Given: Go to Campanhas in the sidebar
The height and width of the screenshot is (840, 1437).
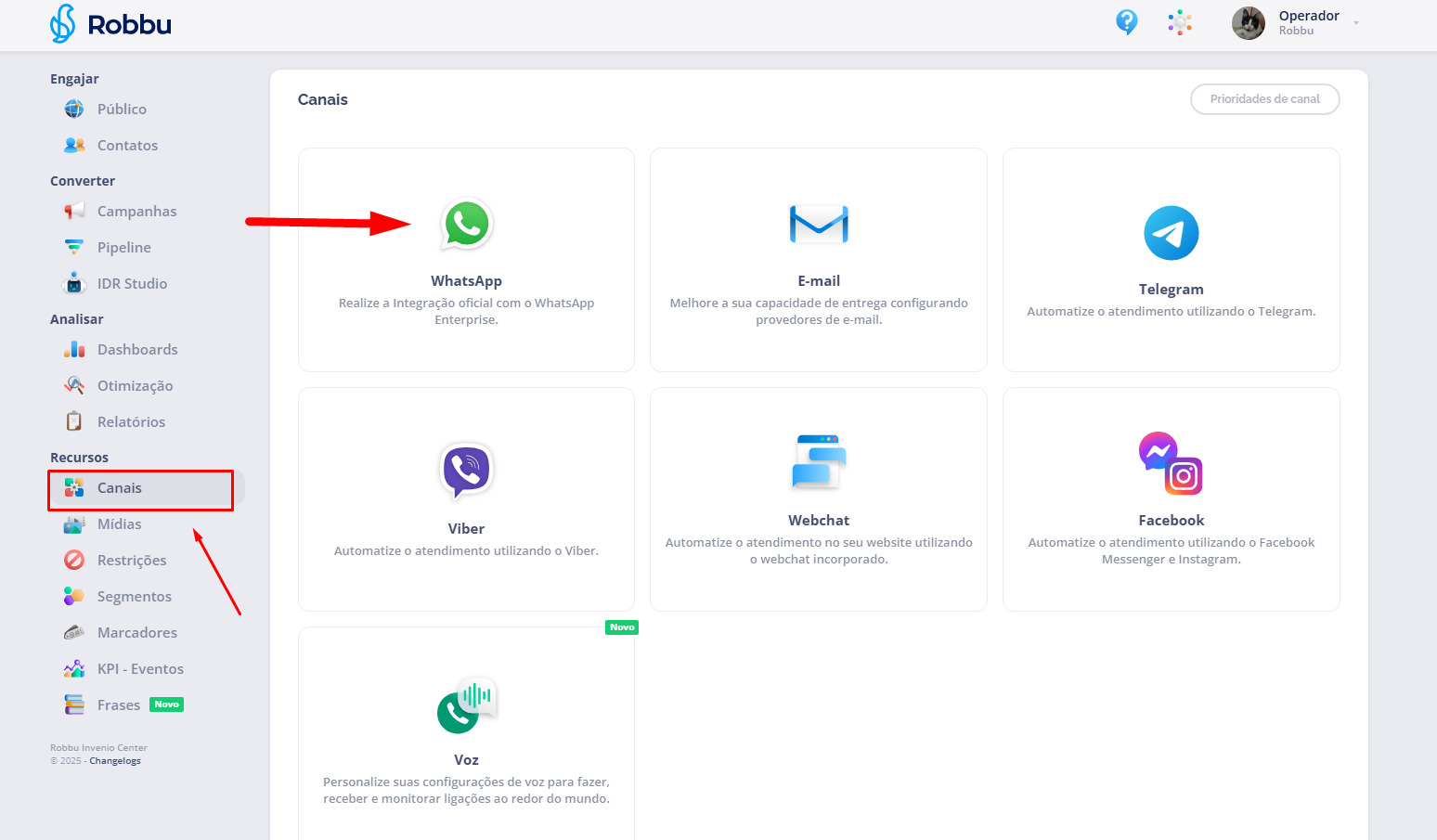Looking at the screenshot, I should coord(136,212).
